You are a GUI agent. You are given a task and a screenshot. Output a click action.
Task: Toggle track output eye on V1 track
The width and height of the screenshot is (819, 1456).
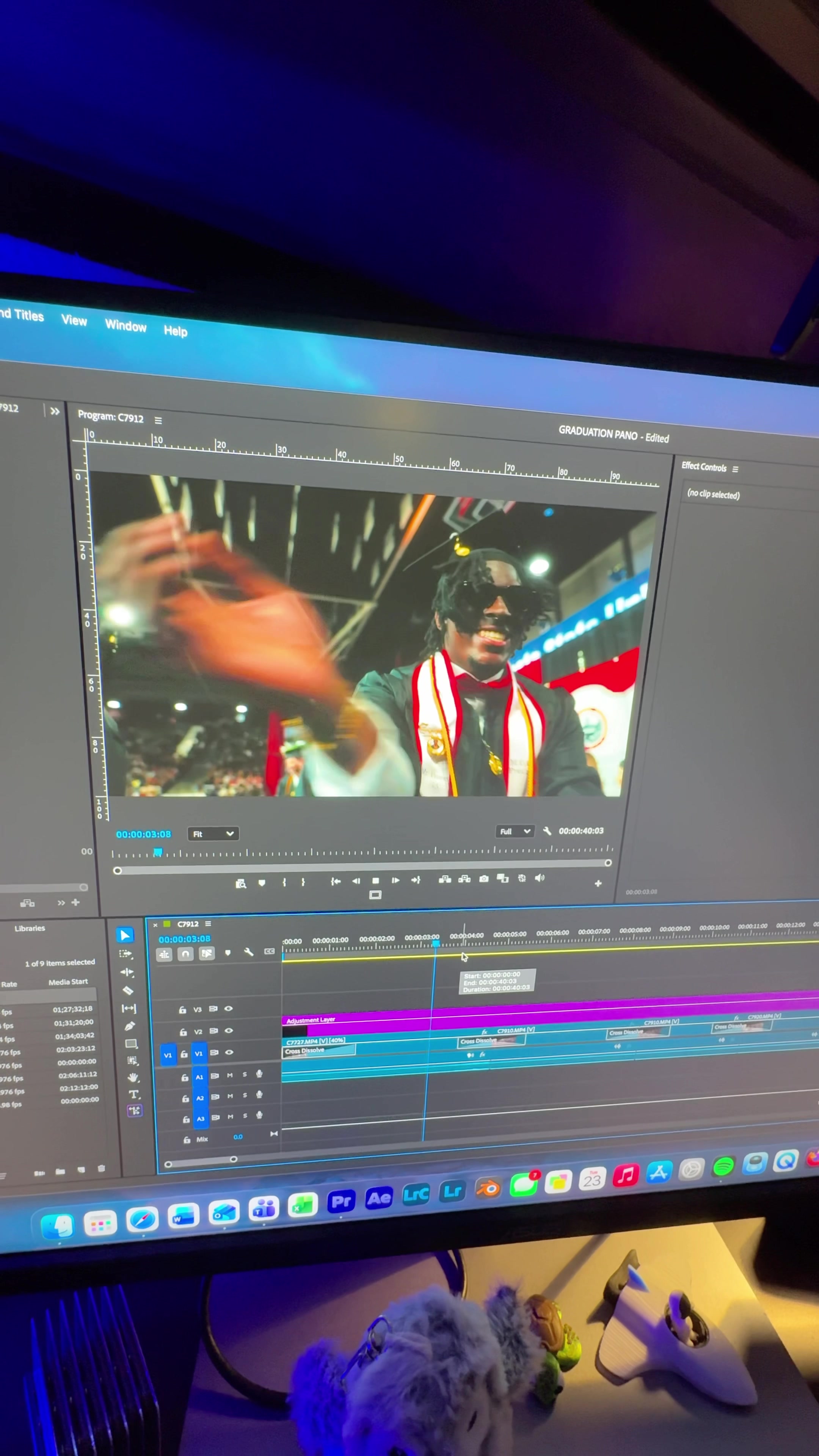(x=229, y=1053)
